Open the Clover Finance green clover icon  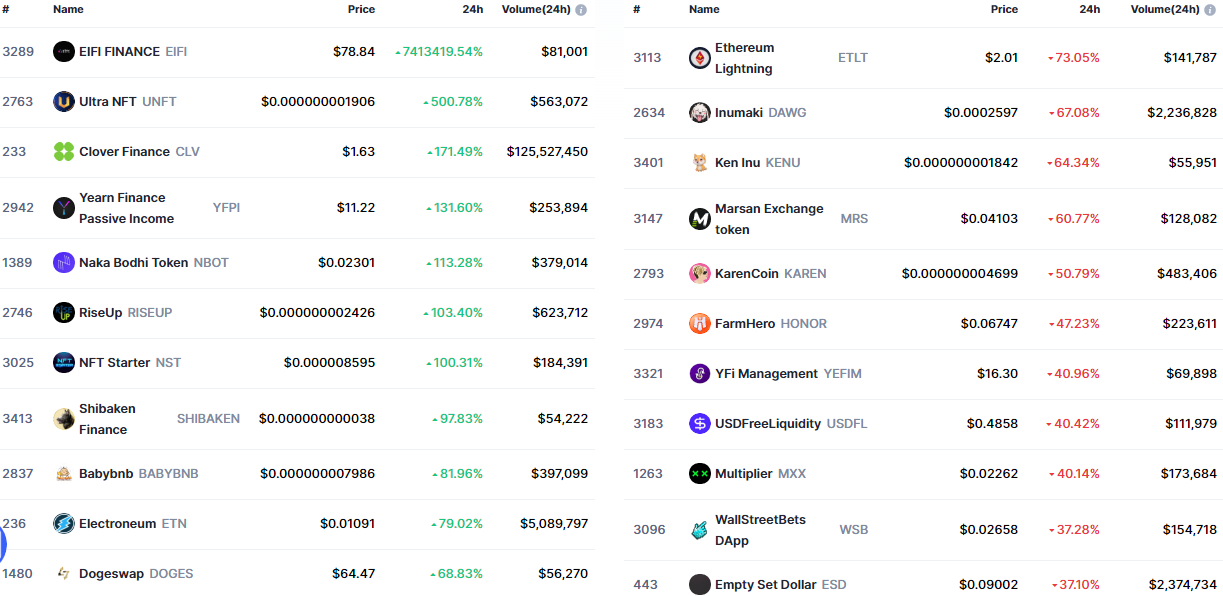[x=64, y=151]
